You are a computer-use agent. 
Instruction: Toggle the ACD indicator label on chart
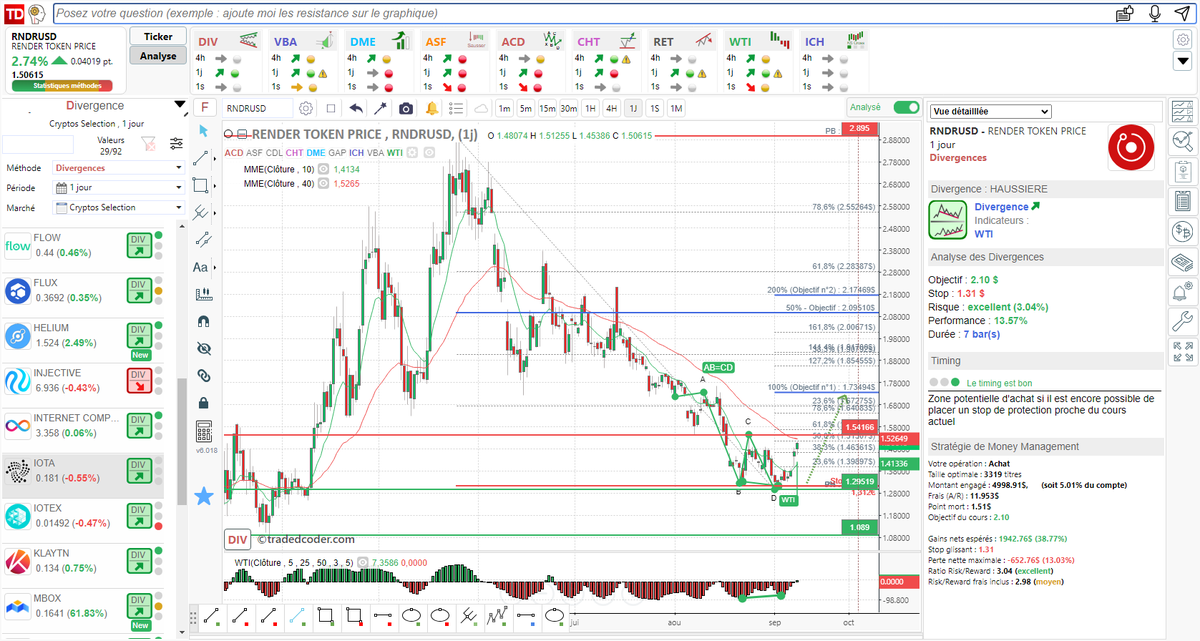tap(234, 152)
